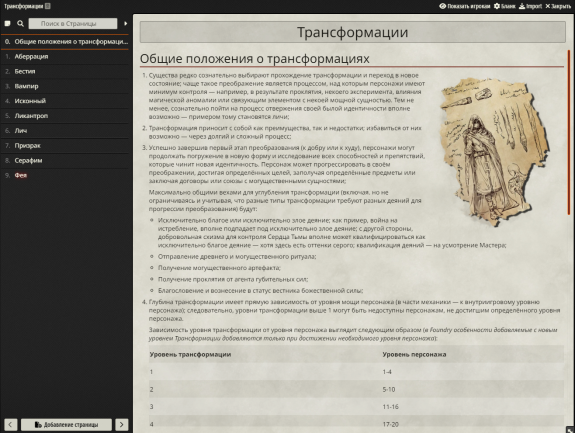Click bullet 'Получение могущественного артефакта'

click(x=219, y=268)
